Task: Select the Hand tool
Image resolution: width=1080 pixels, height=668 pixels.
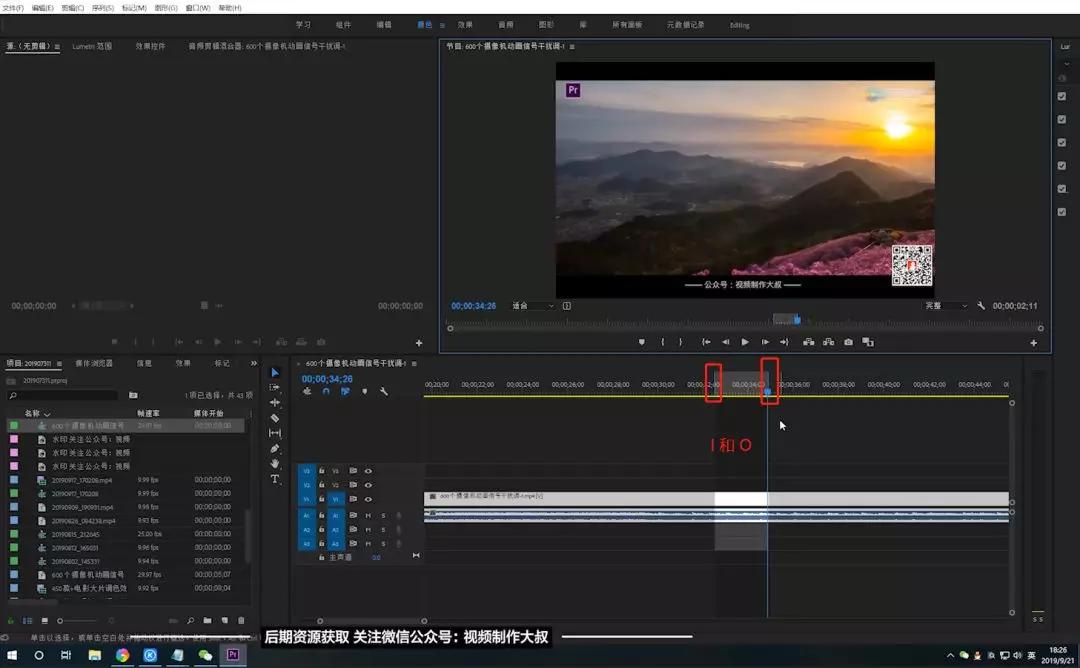Action: [x=275, y=463]
